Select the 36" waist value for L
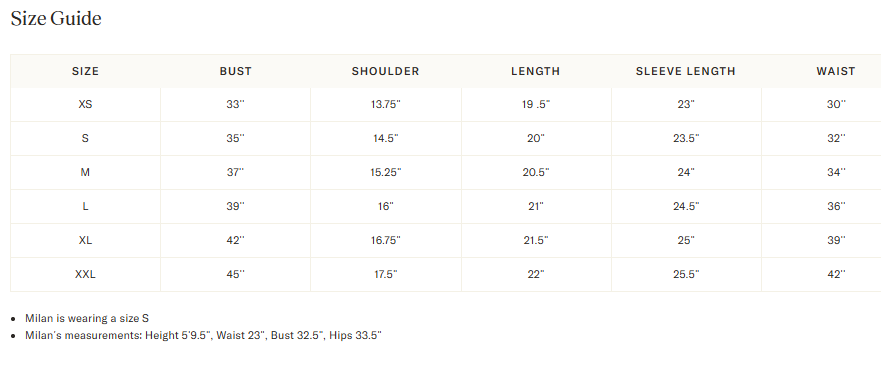The width and height of the screenshot is (881, 374). pos(836,206)
